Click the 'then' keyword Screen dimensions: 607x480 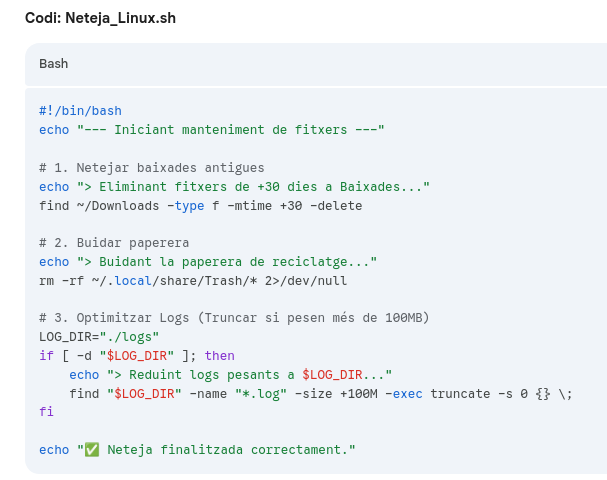pyautogui.click(x=220, y=356)
